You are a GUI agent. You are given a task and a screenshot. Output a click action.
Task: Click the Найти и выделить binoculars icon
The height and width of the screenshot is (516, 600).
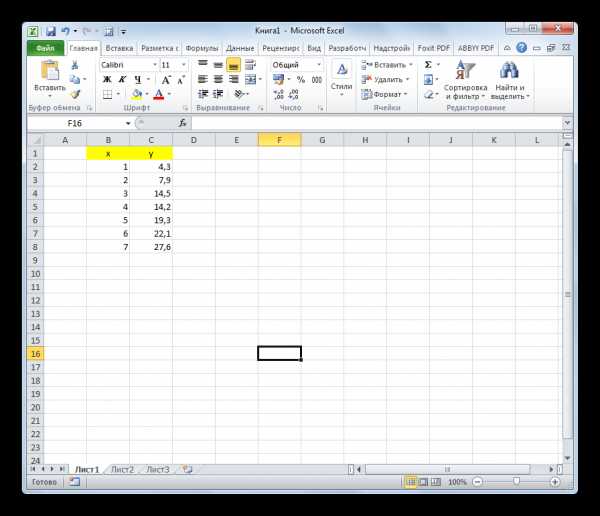[x=510, y=71]
